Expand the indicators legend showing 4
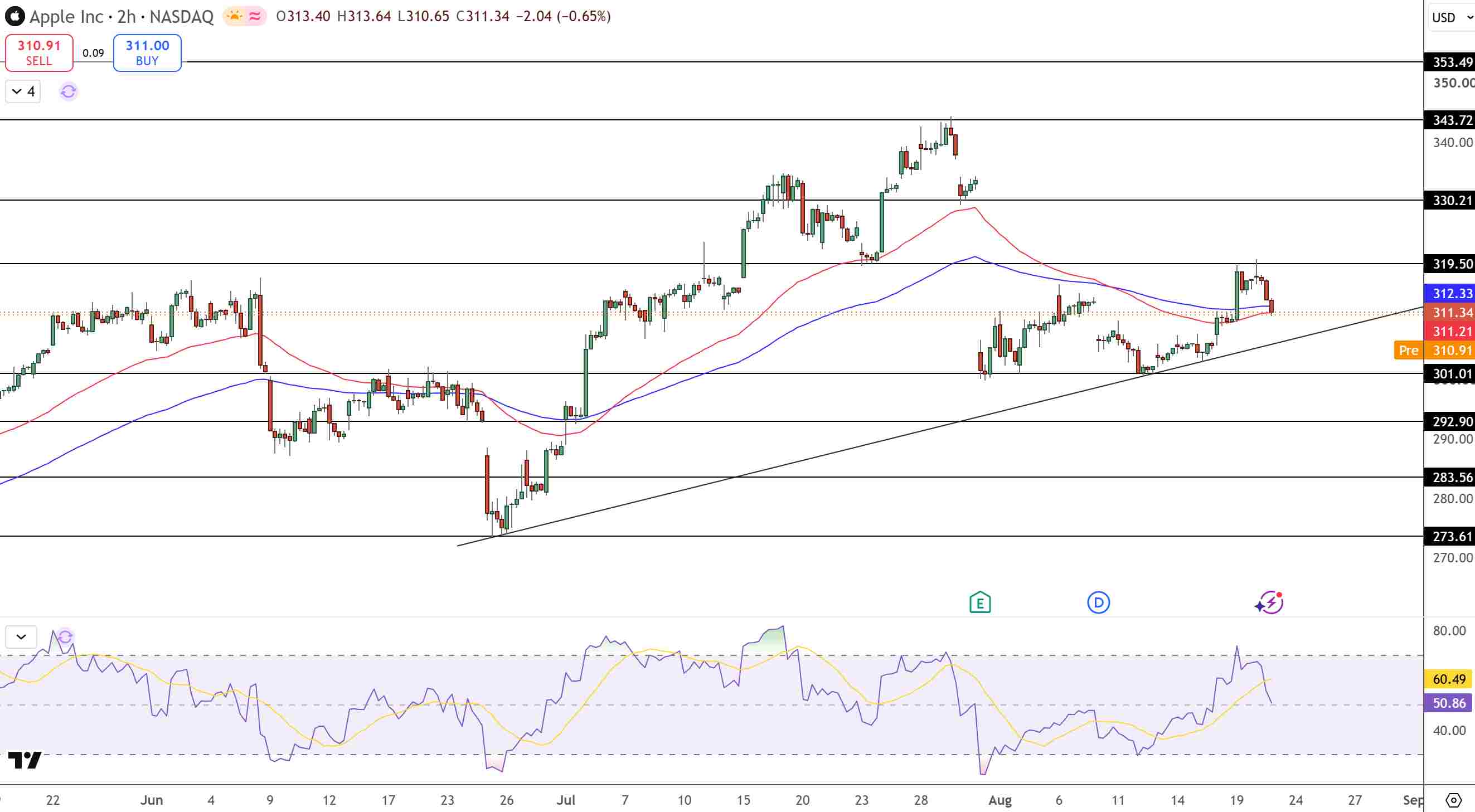1475x812 pixels. 23,91
